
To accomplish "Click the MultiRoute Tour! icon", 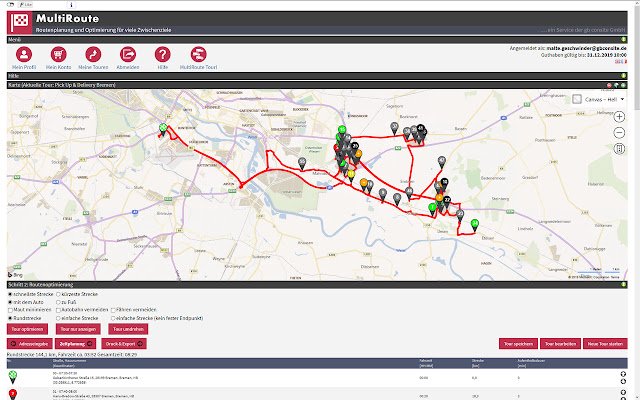I will 198,54.
